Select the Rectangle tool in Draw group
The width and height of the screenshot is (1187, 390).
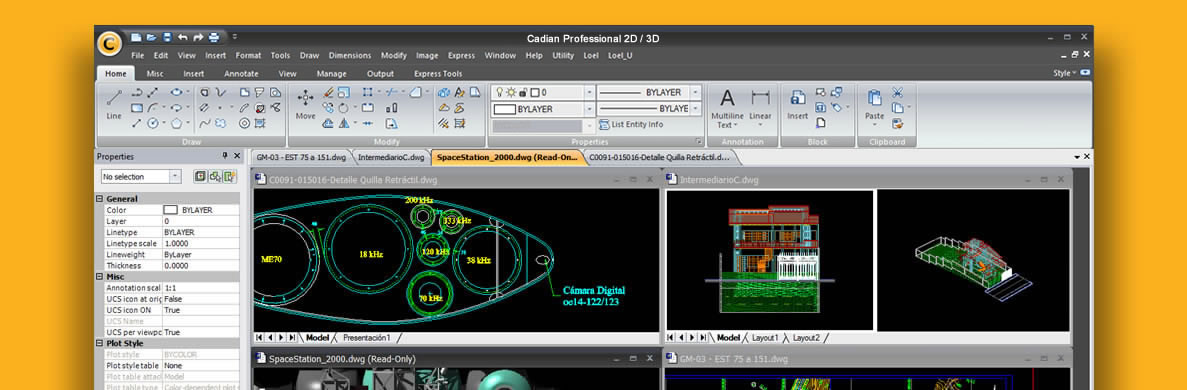click(x=137, y=108)
